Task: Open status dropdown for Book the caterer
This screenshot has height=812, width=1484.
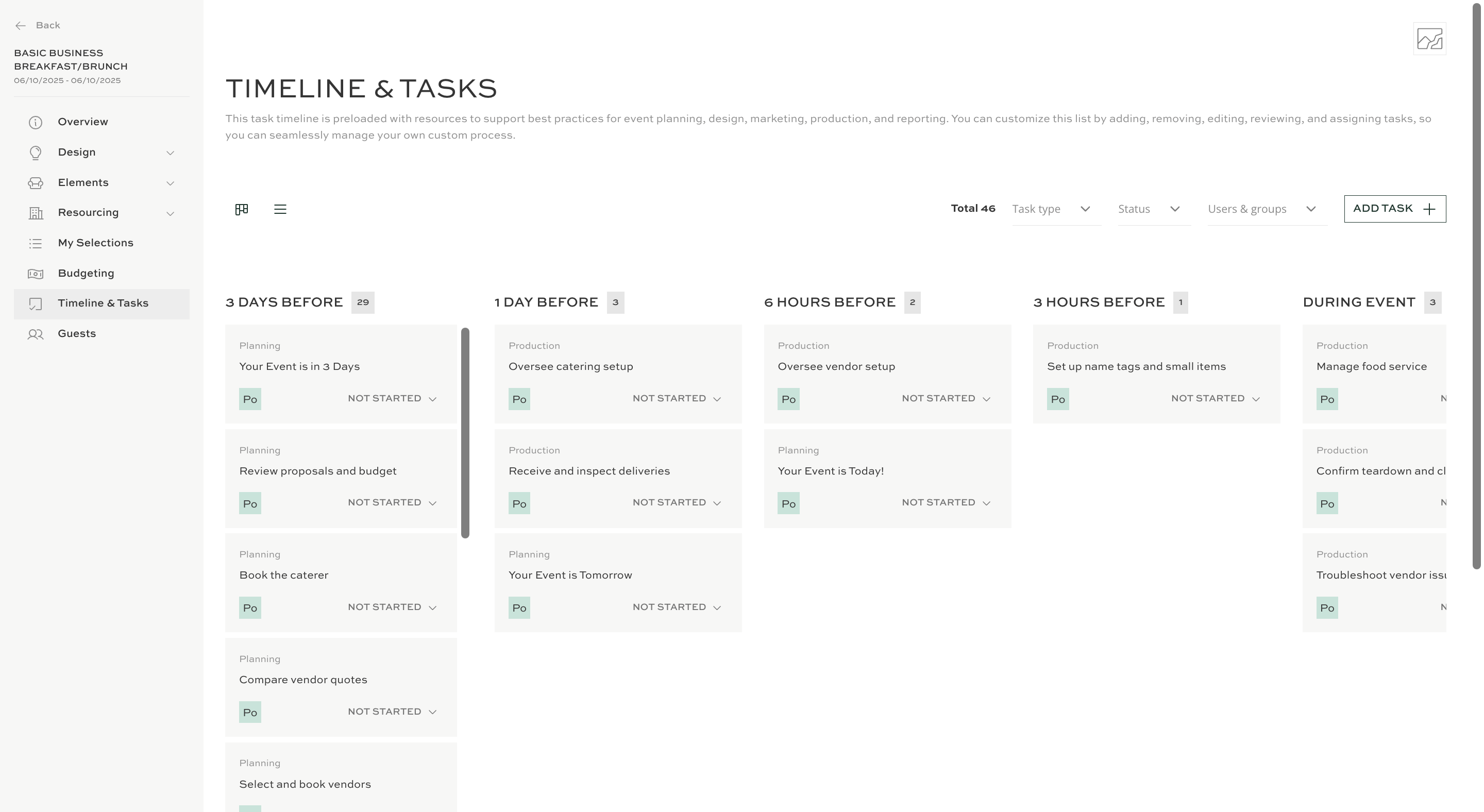Action: [x=392, y=607]
